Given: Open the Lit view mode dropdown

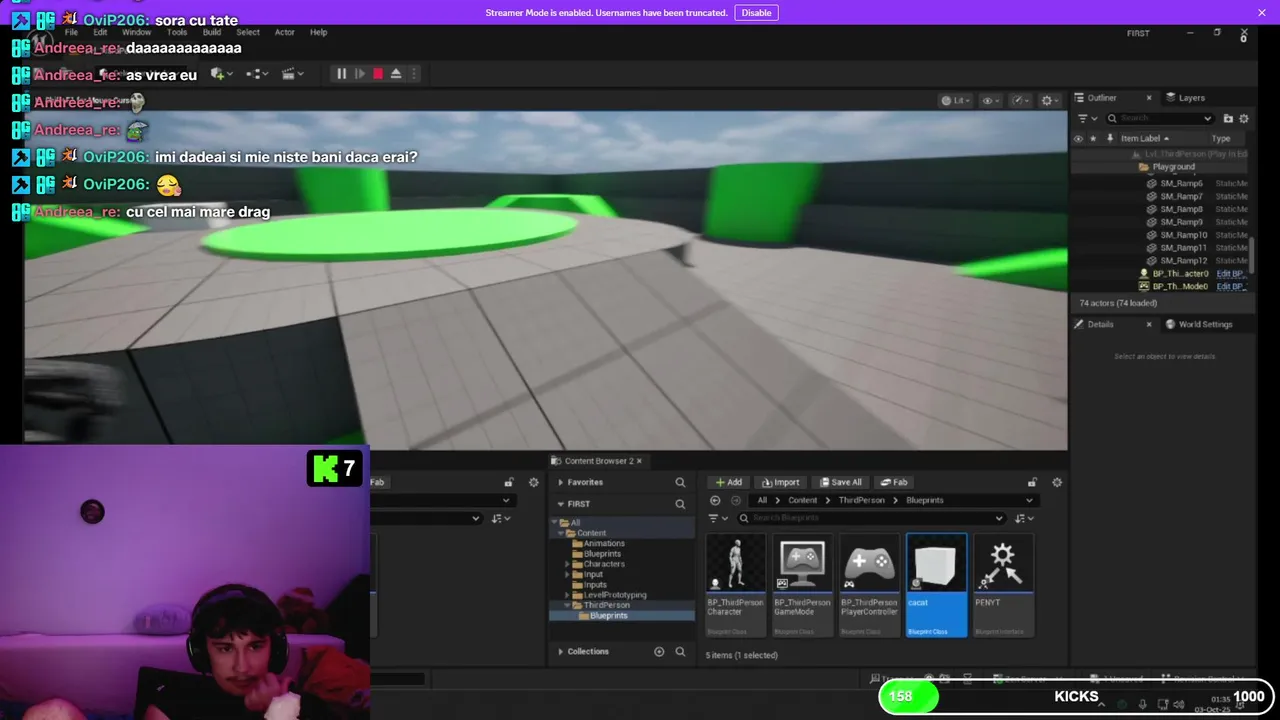Looking at the screenshot, I should pos(955,100).
